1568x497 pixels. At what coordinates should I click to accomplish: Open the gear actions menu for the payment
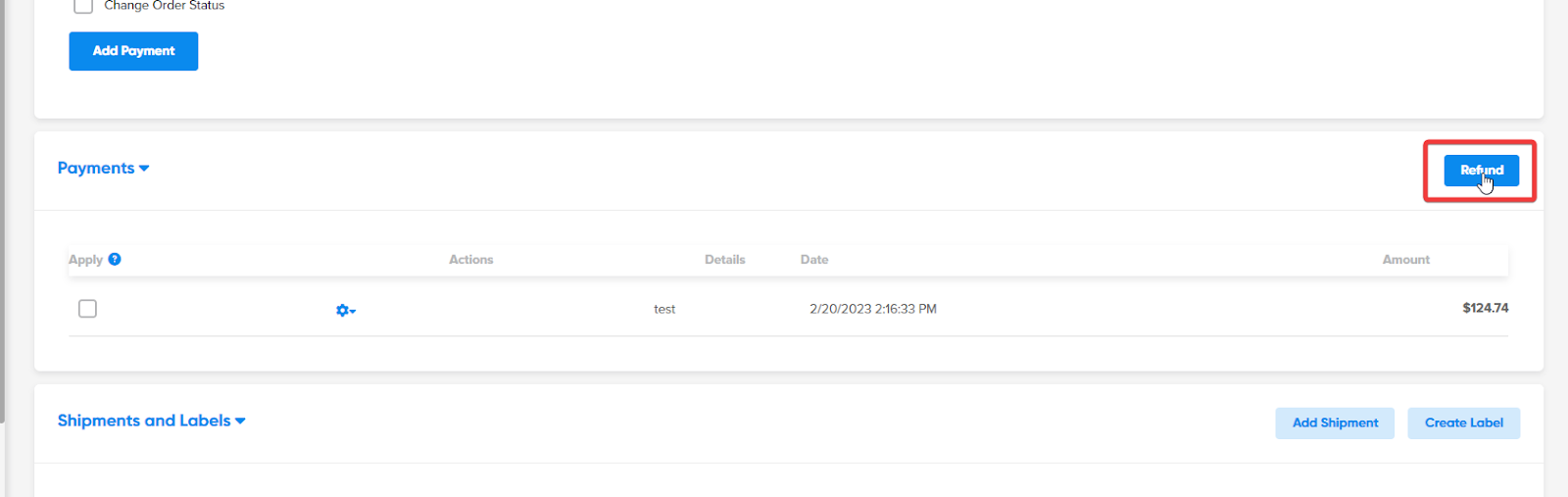[345, 310]
